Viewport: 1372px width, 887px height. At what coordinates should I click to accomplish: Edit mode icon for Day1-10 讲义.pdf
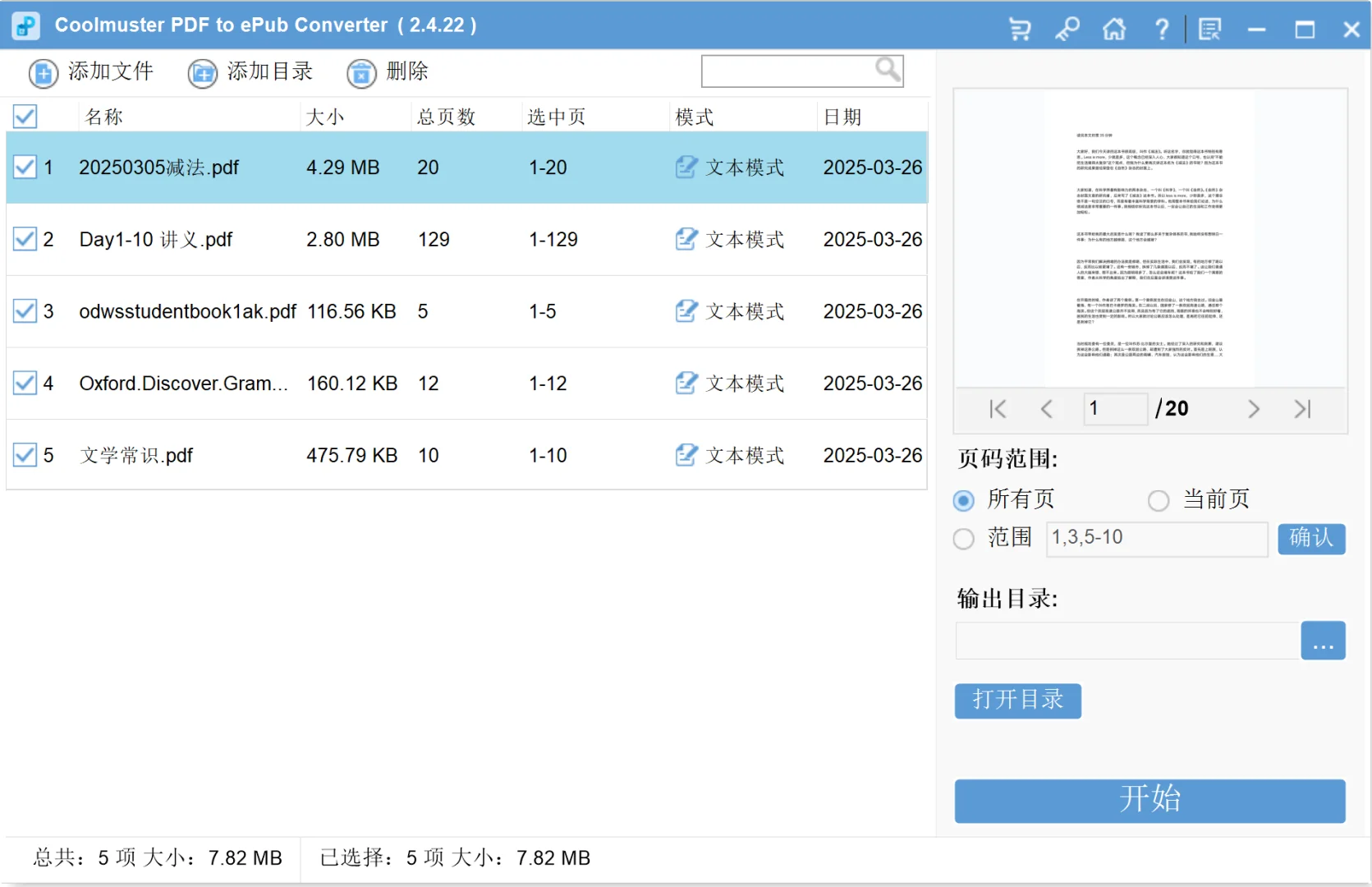click(x=686, y=239)
